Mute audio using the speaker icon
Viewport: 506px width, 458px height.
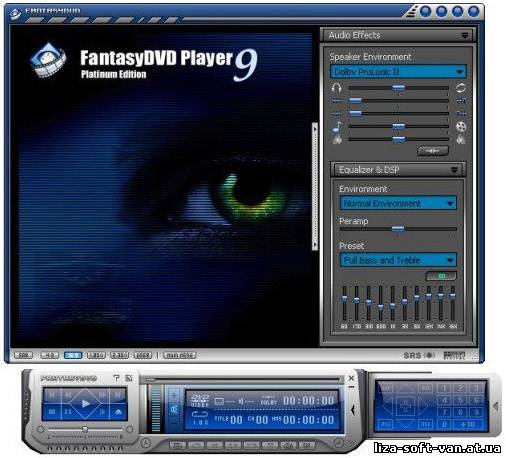click(x=174, y=409)
